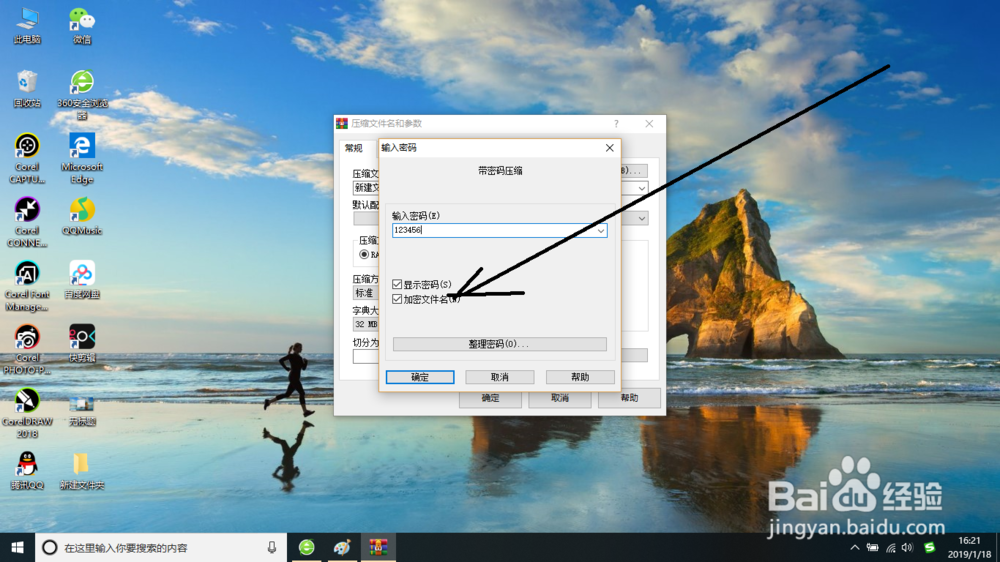Image resolution: width=1000 pixels, height=562 pixels.
Task: Click OK in the archive parameters window
Action: (x=490, y=398)
